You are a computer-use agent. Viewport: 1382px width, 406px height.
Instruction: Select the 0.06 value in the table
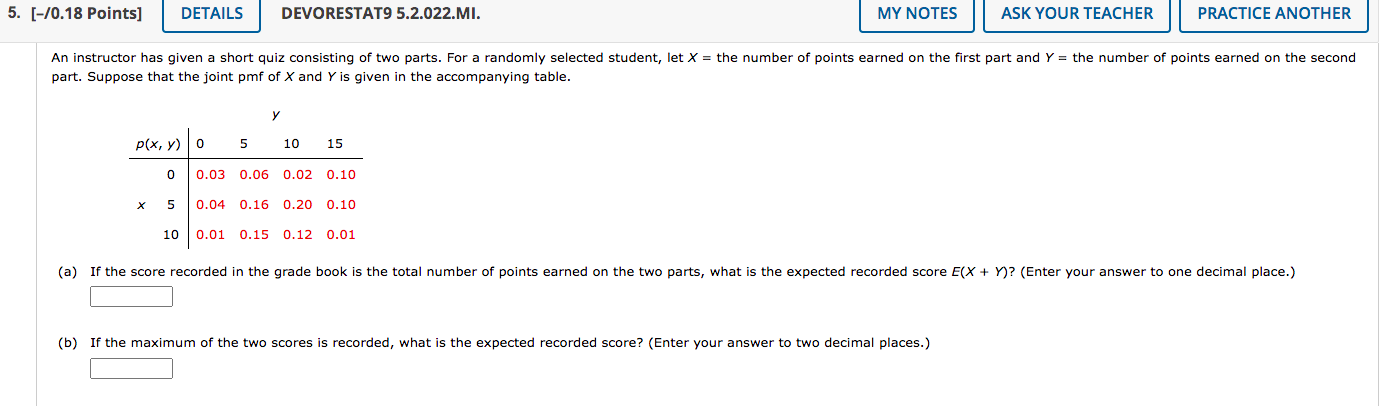tap(254, 175)
